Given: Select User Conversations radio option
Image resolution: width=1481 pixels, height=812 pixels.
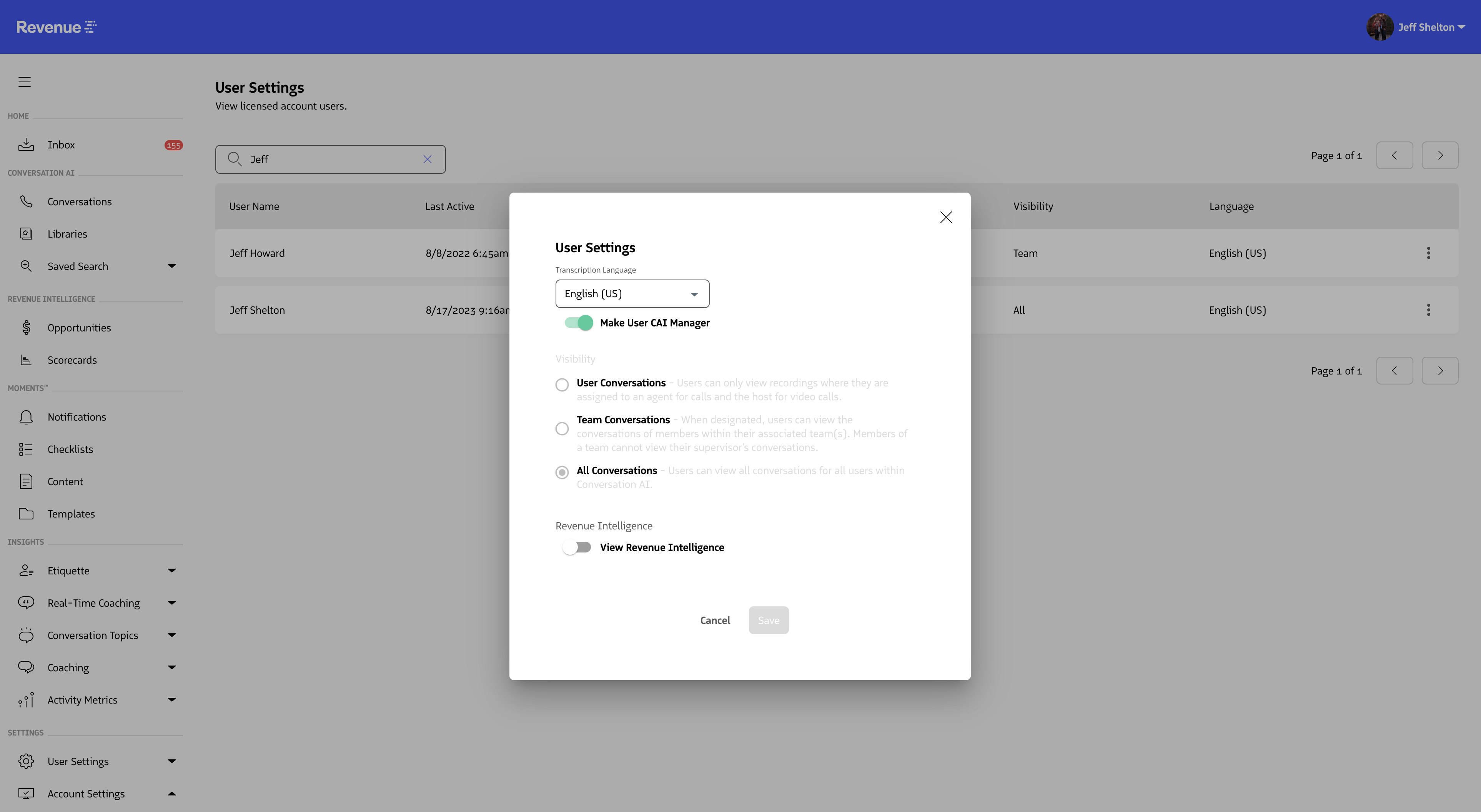Looking at the screenshot, I should [x=562, y=385].
